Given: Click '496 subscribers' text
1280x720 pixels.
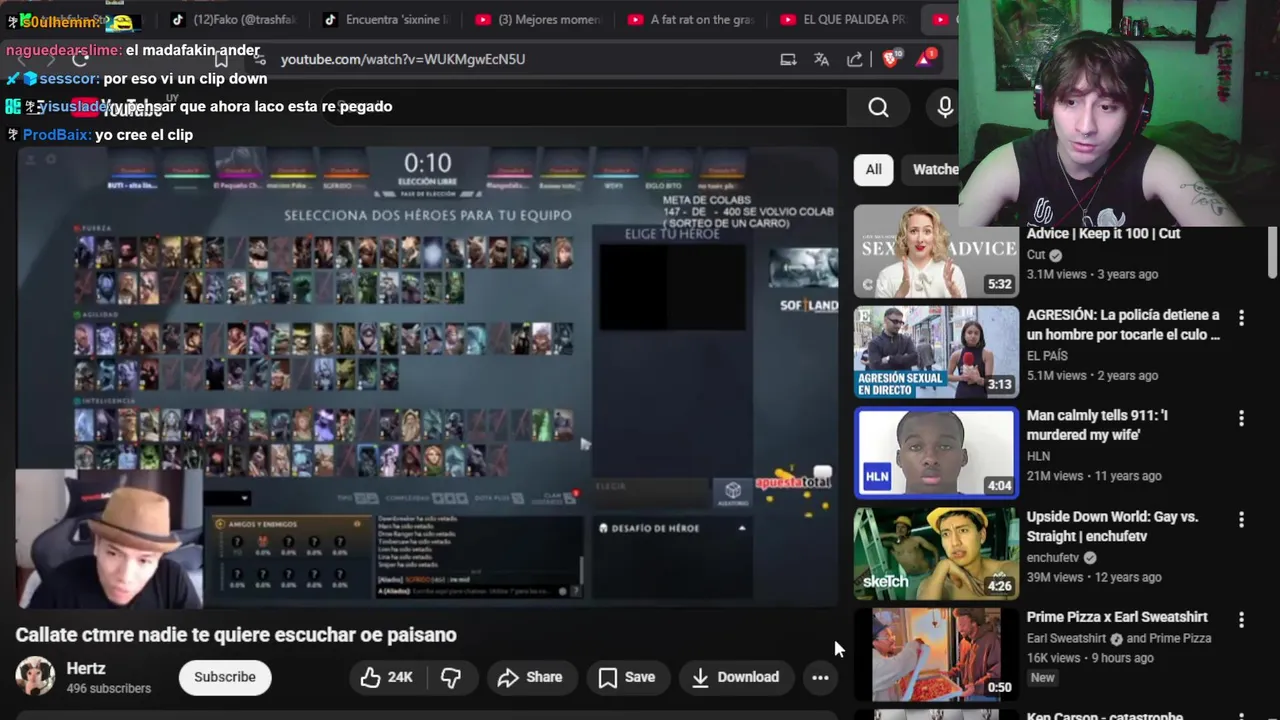Looking at the screenshot, I should (x=108, y=689).
